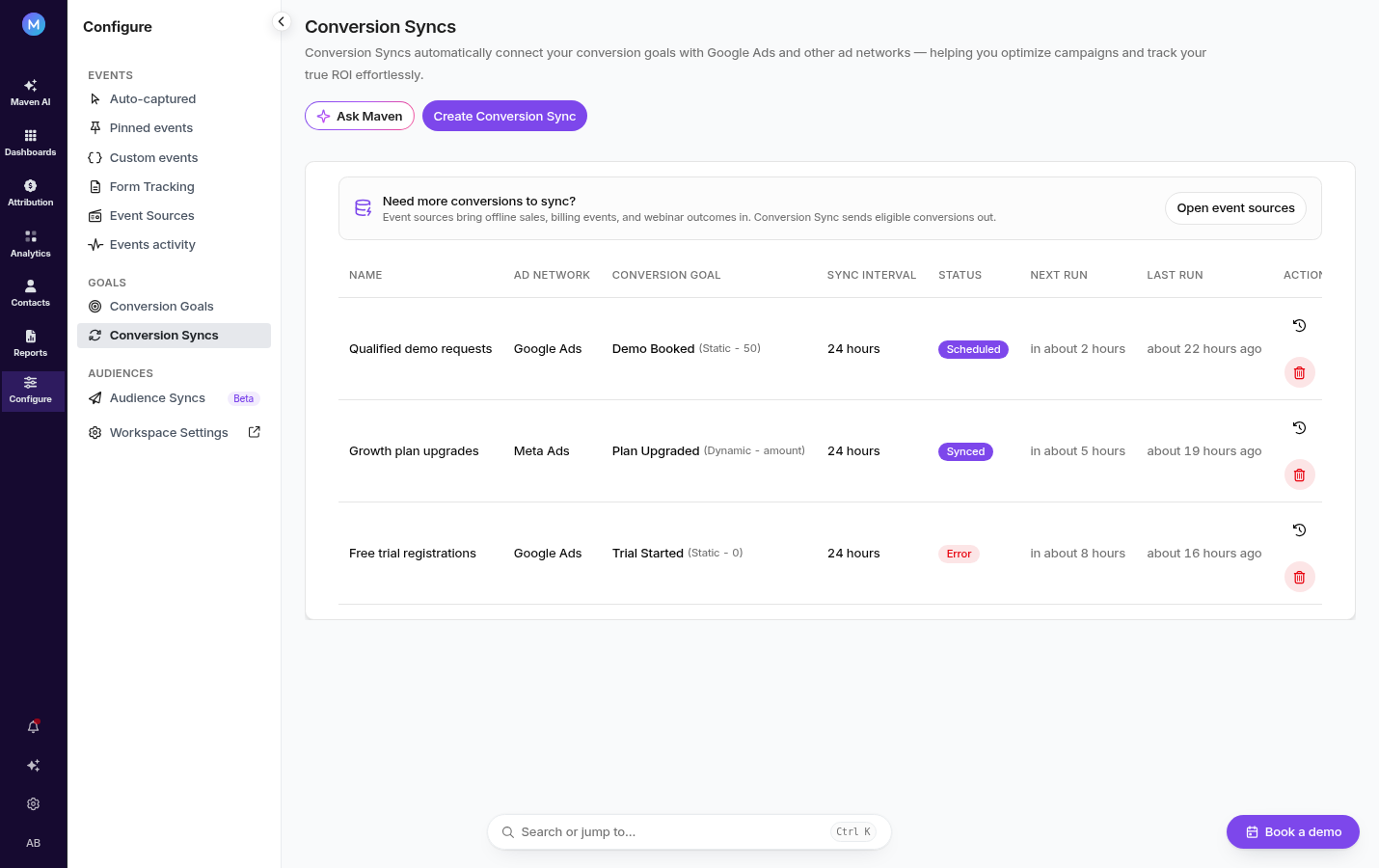Open Pinned events page
1379x868 pixels.
[x=174, y=128]
